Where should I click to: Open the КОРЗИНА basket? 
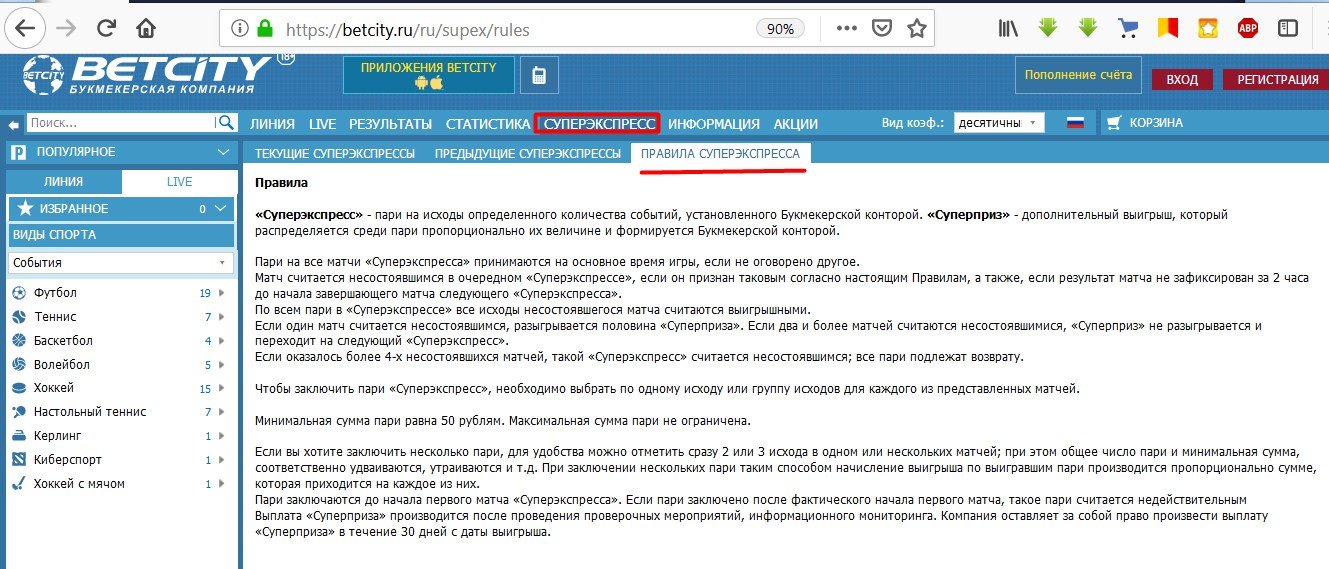(x=1144, y=123)
